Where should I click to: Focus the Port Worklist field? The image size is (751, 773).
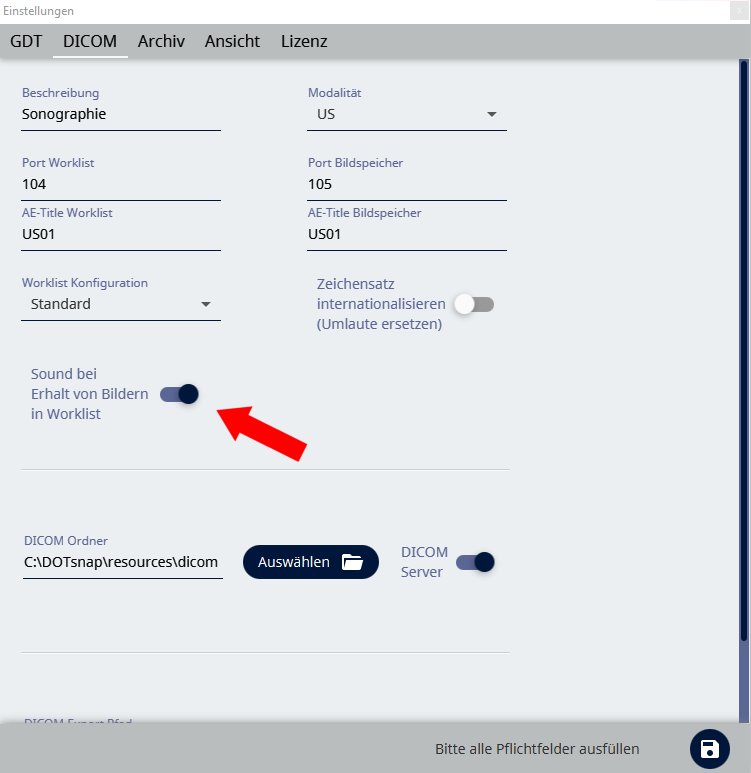120,184
